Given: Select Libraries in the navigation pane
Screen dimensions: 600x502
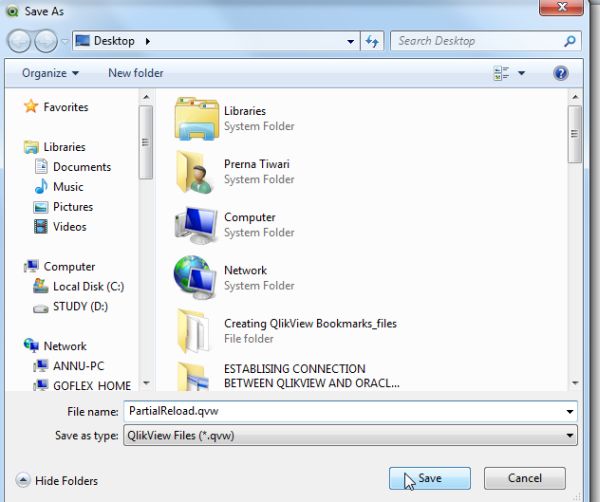Looking at the screenshot, I should click(64, 147).
